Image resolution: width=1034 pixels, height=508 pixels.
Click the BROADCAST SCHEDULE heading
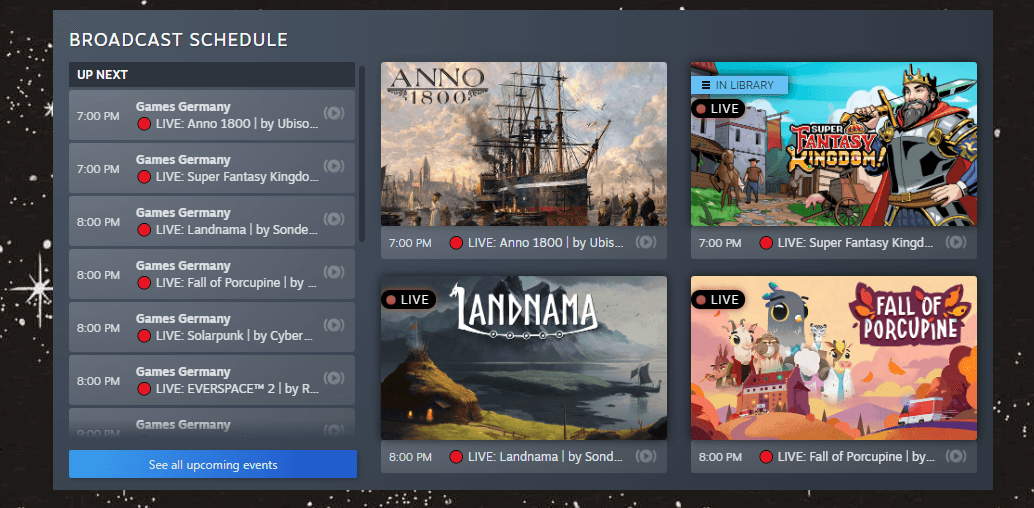point(179,40)
